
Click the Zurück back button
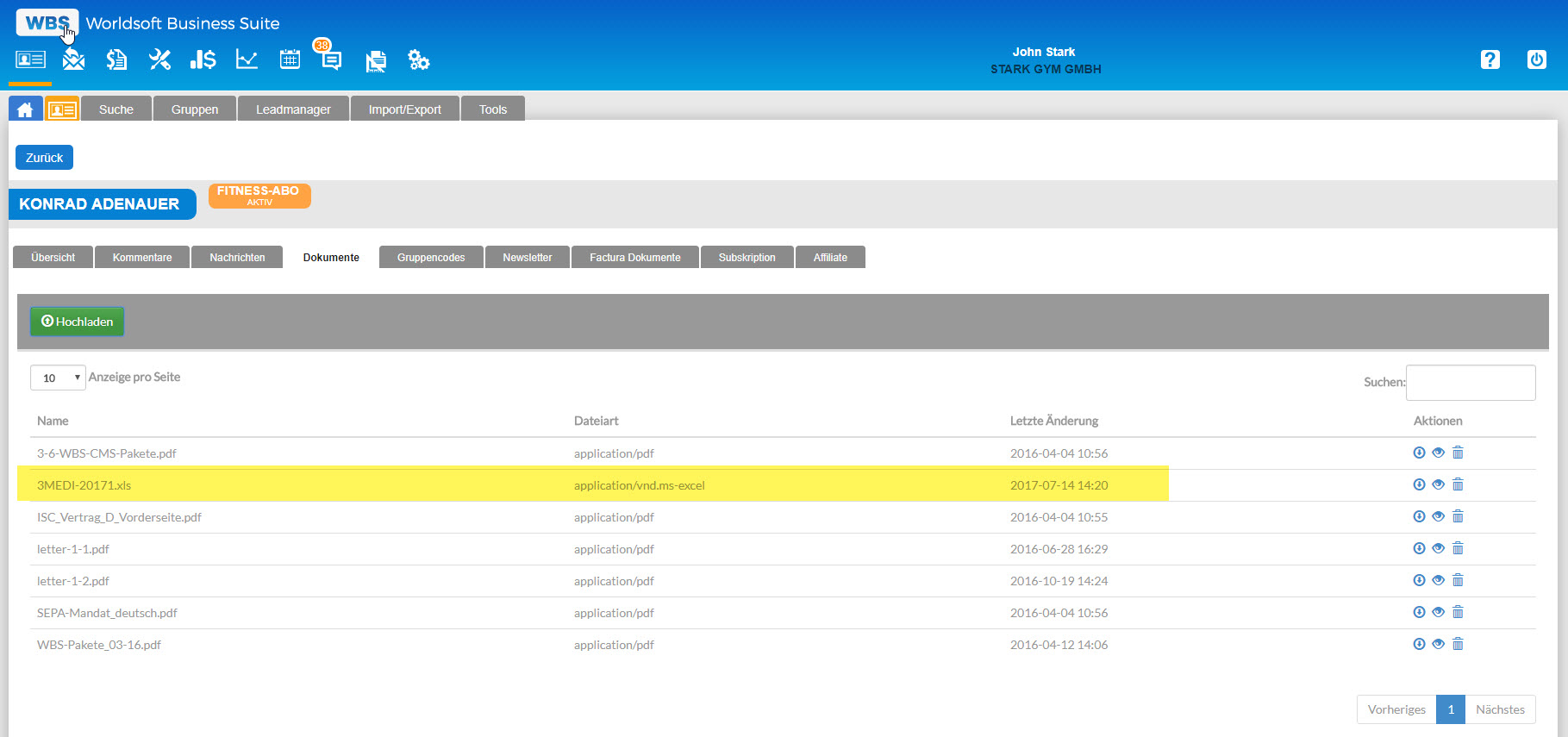44,158
